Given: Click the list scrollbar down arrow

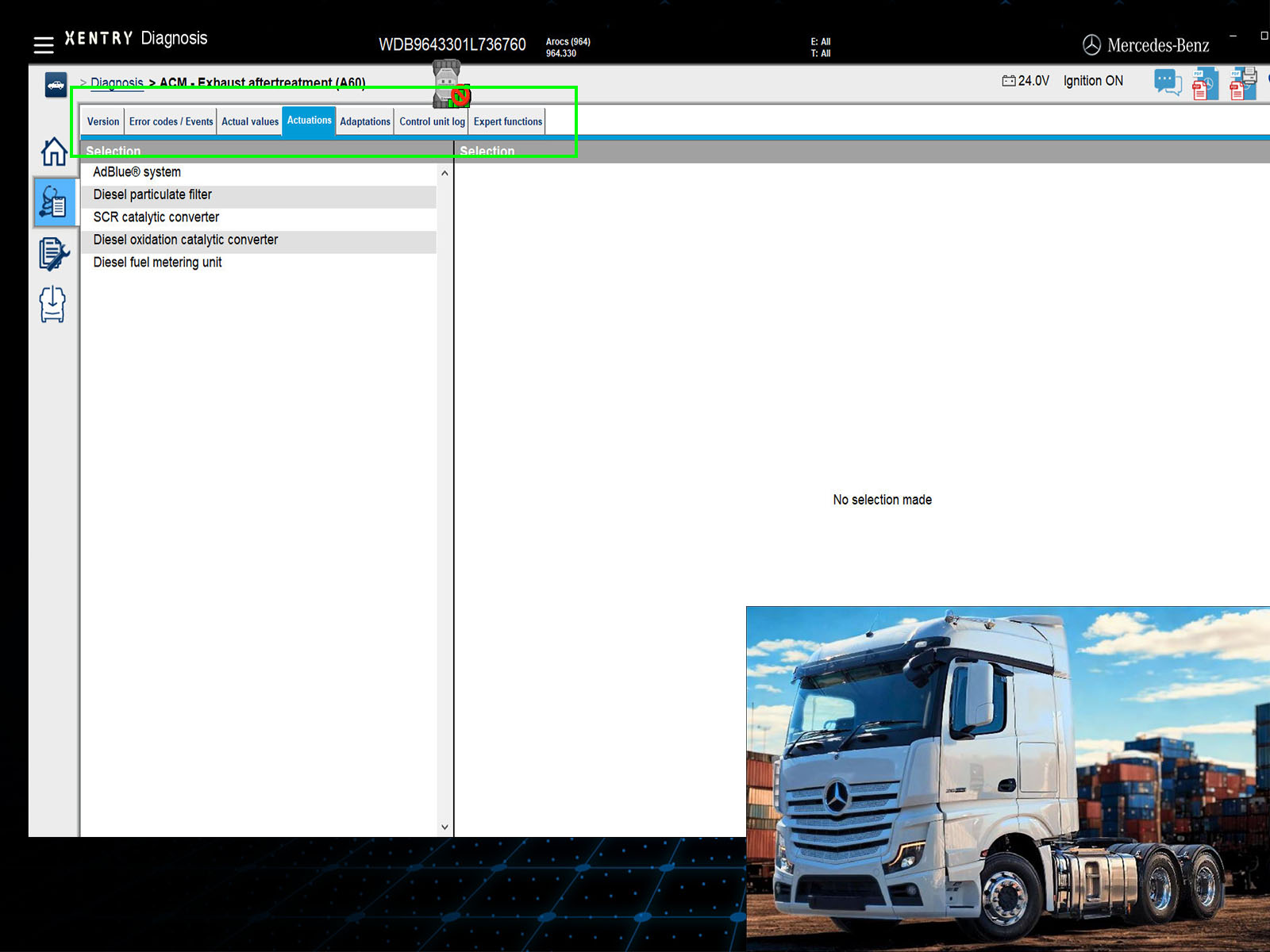Looking at the screenshot, I should tap(444, 827).
